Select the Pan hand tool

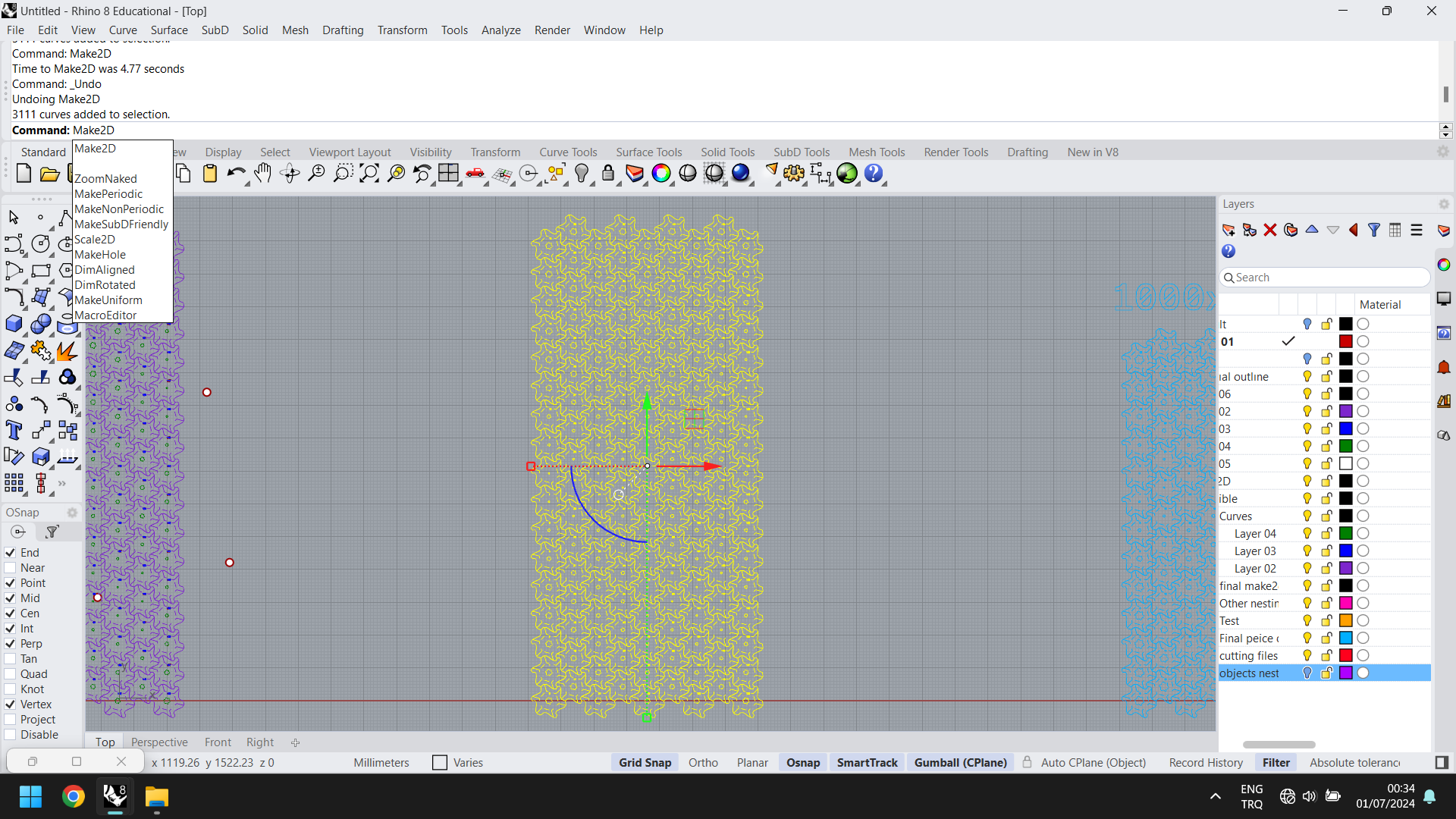[262, 174]
